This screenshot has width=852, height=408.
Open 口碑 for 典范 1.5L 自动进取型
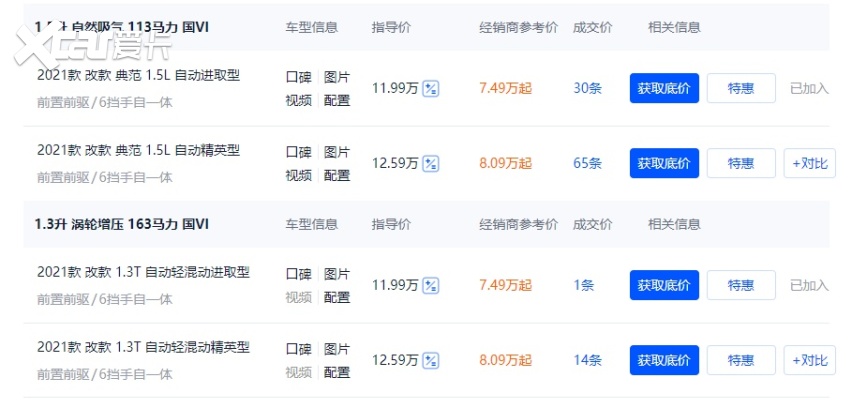[298, 76]
